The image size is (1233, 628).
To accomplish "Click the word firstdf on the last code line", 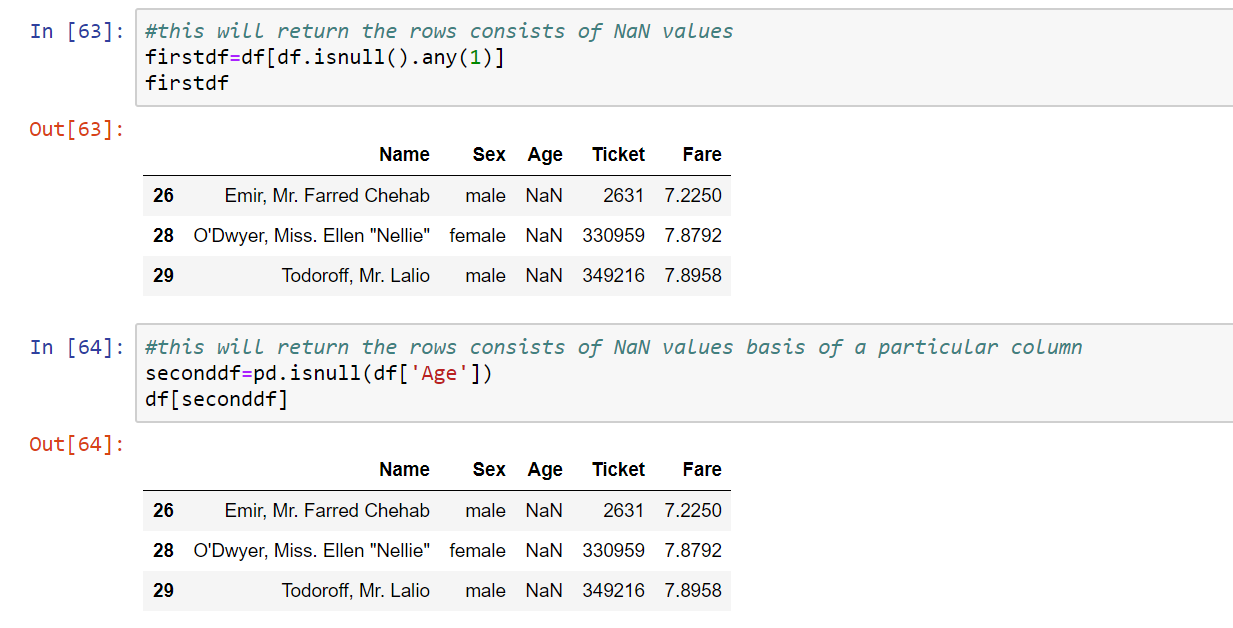I will point(186,83).
